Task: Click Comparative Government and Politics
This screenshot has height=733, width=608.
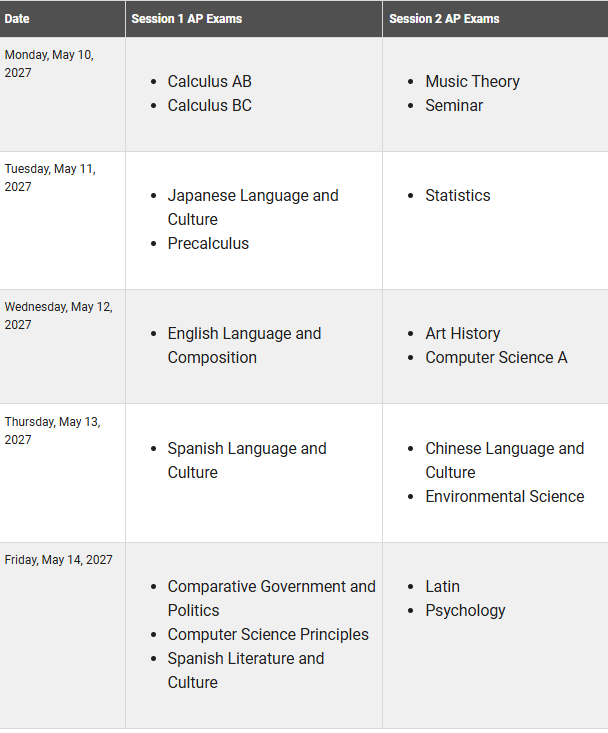Action: 271,598
